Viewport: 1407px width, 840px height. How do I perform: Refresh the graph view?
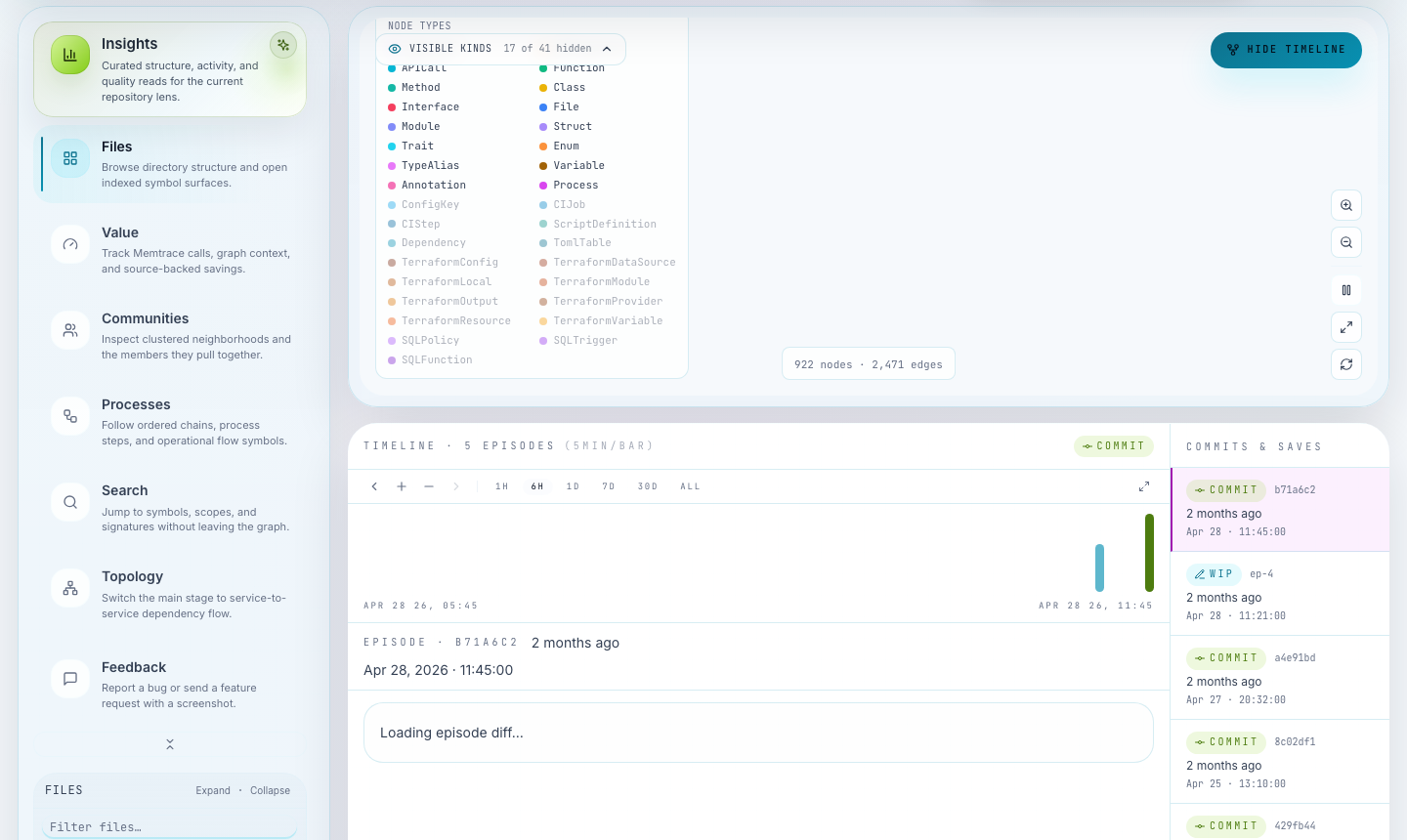coord(1346,364)
